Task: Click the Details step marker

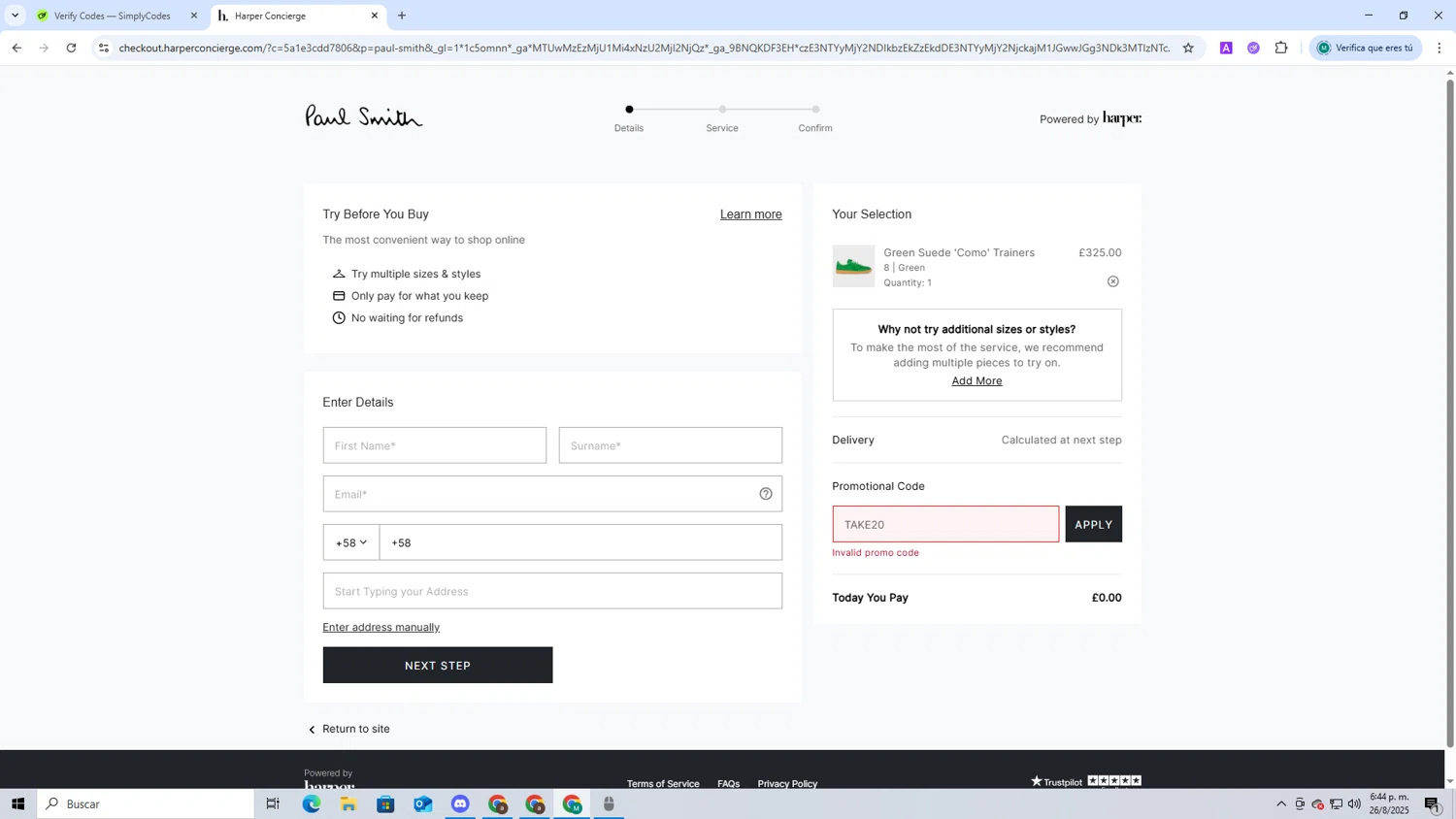Action: point(629,110)
